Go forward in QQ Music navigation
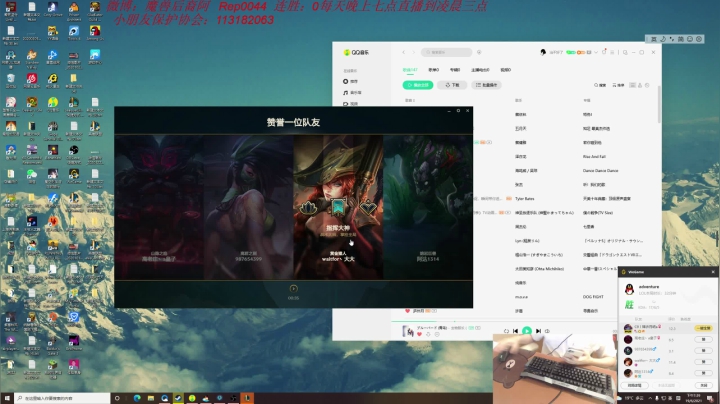This screenshot has width=720, height=404. 413,52
